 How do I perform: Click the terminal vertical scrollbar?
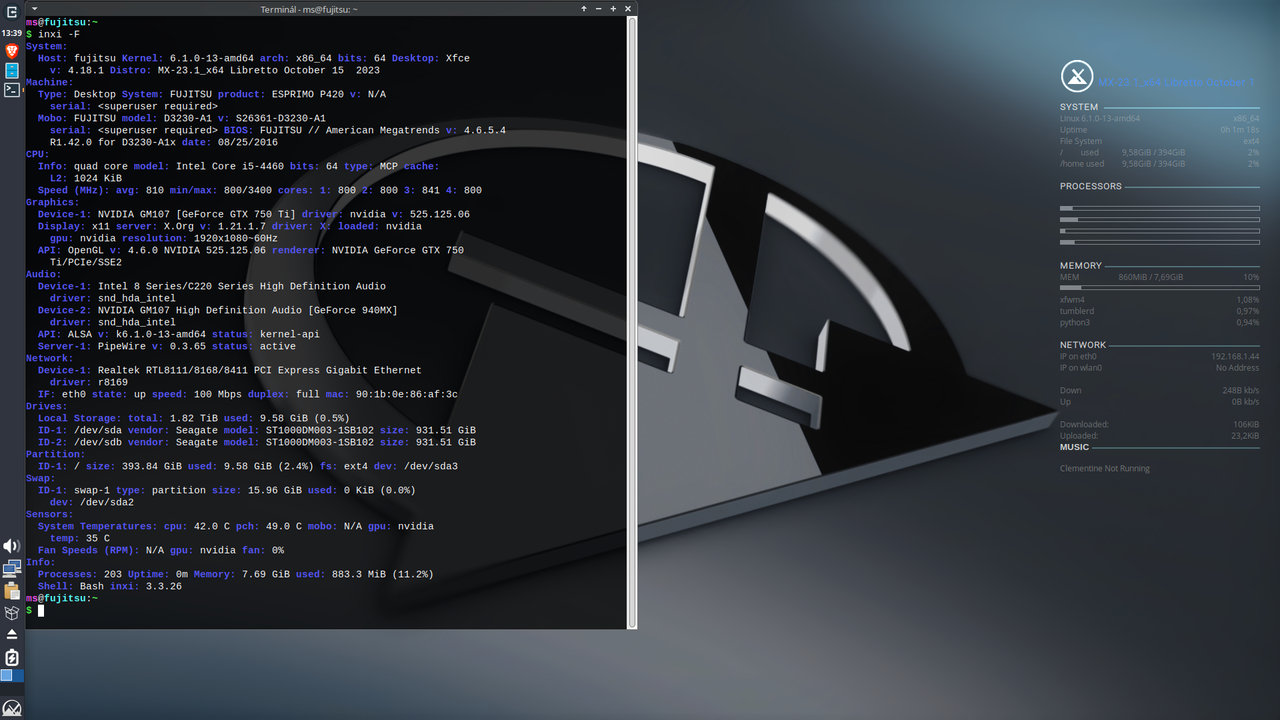[632, 322]
